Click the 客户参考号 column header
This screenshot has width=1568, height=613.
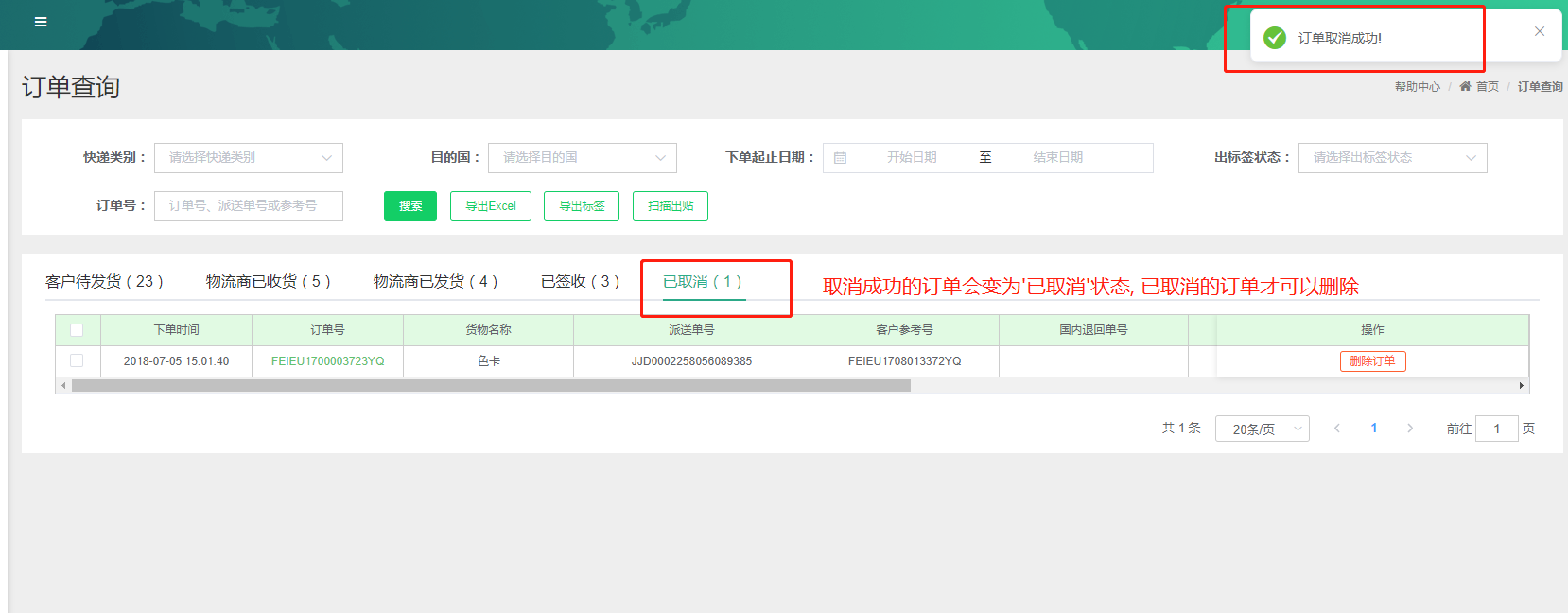[904, 330]
